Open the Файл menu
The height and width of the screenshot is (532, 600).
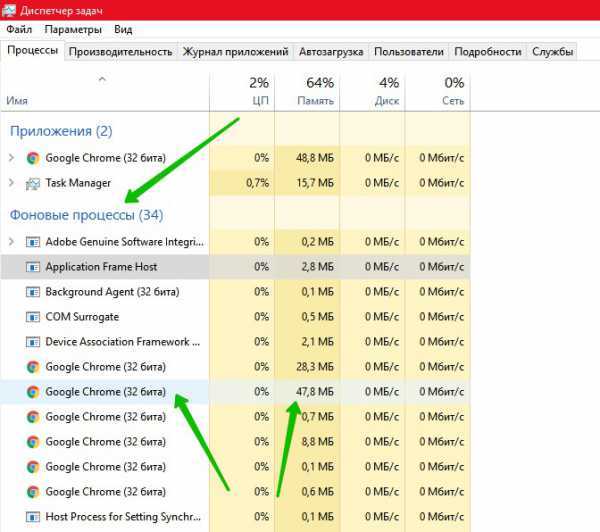(x=19, y=29)
